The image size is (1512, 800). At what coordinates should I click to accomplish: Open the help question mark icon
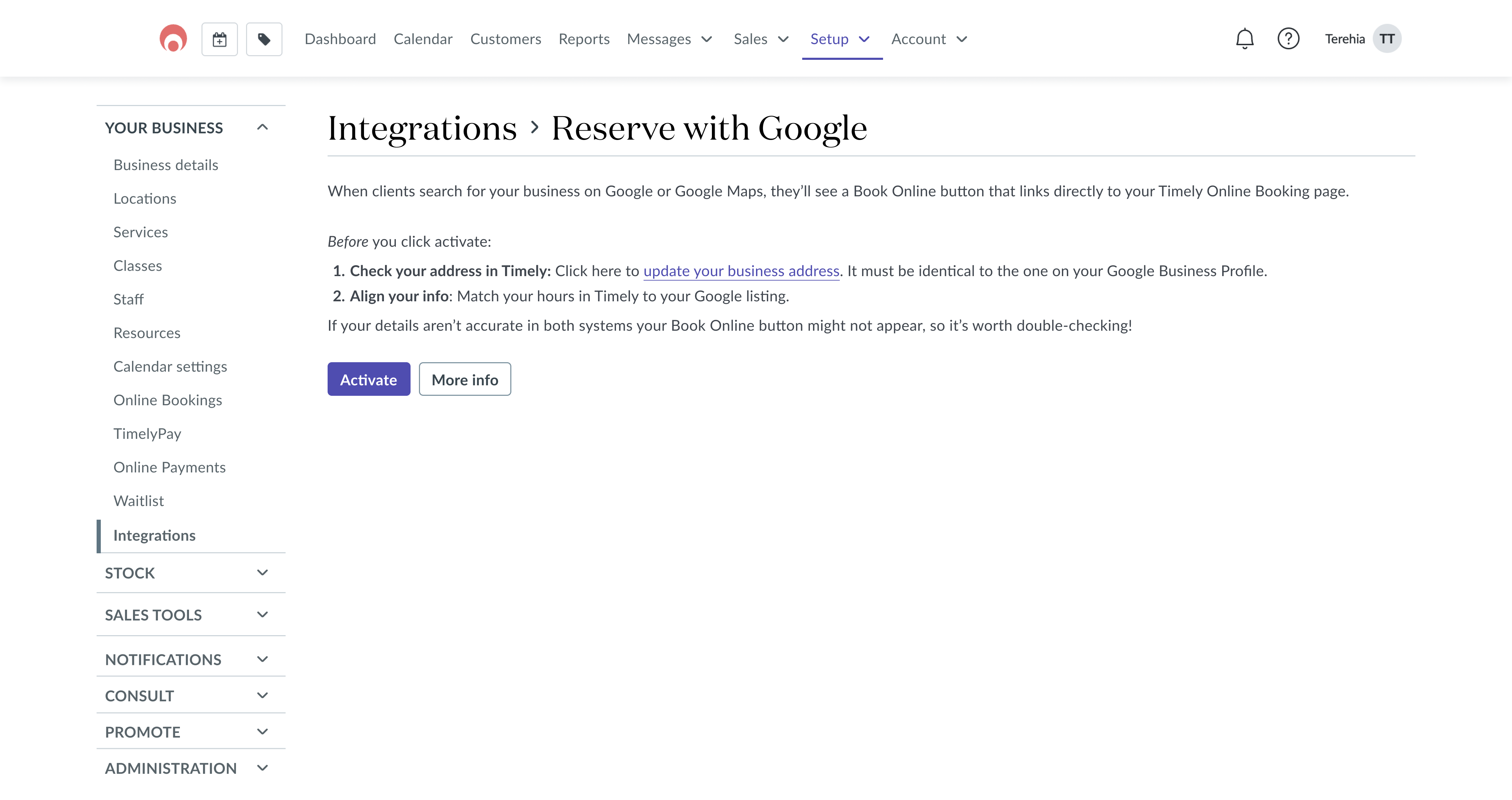point(1289,38)
